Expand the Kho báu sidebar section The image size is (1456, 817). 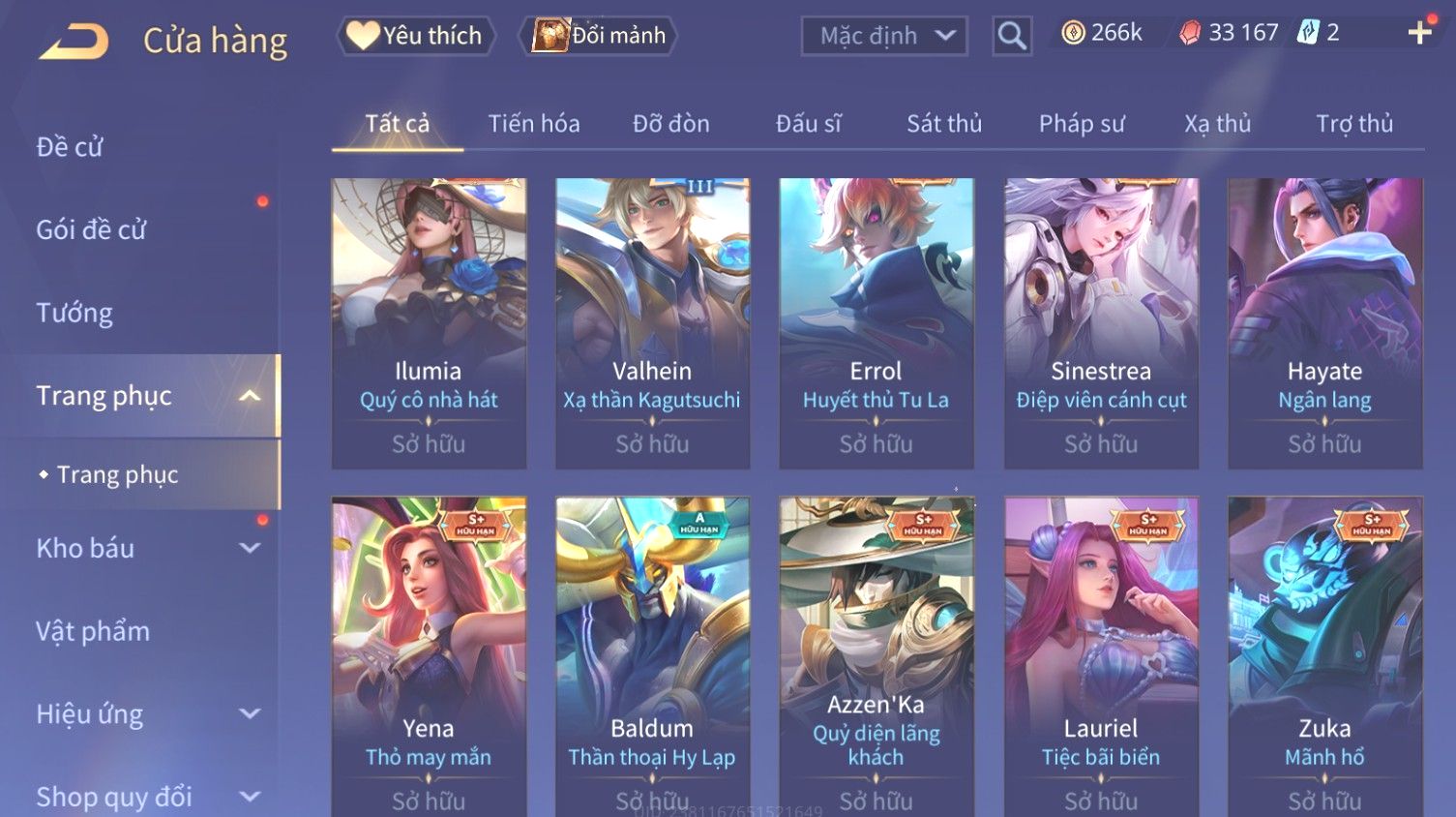tap(250, 548)
